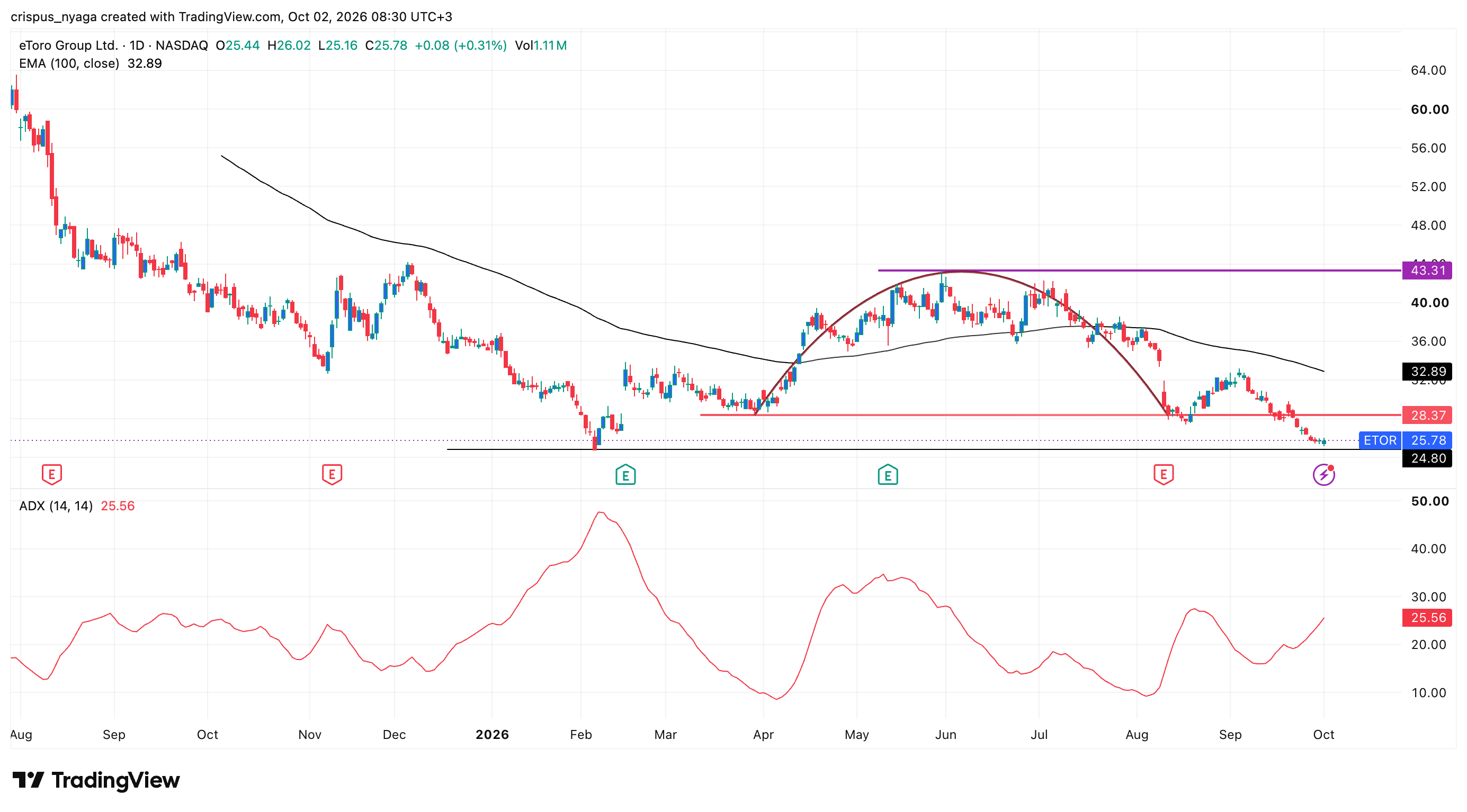Image resolution: width=1467 pixels, height=812 pixels.
Task: Click the 2026 label on time axis
Action: (492, 735)
